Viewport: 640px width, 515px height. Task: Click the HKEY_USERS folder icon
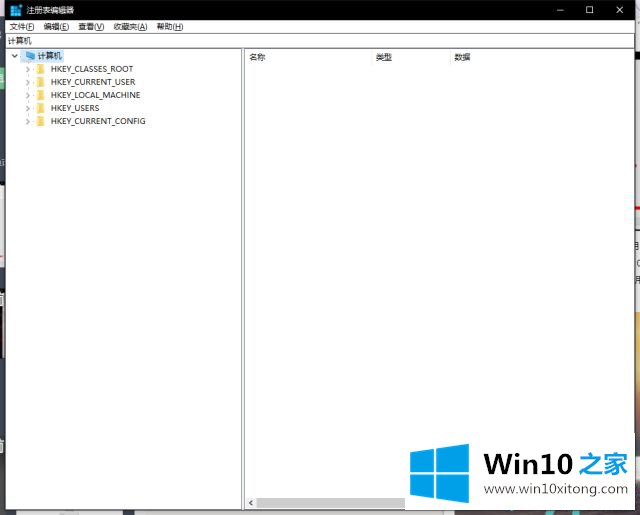40,108
